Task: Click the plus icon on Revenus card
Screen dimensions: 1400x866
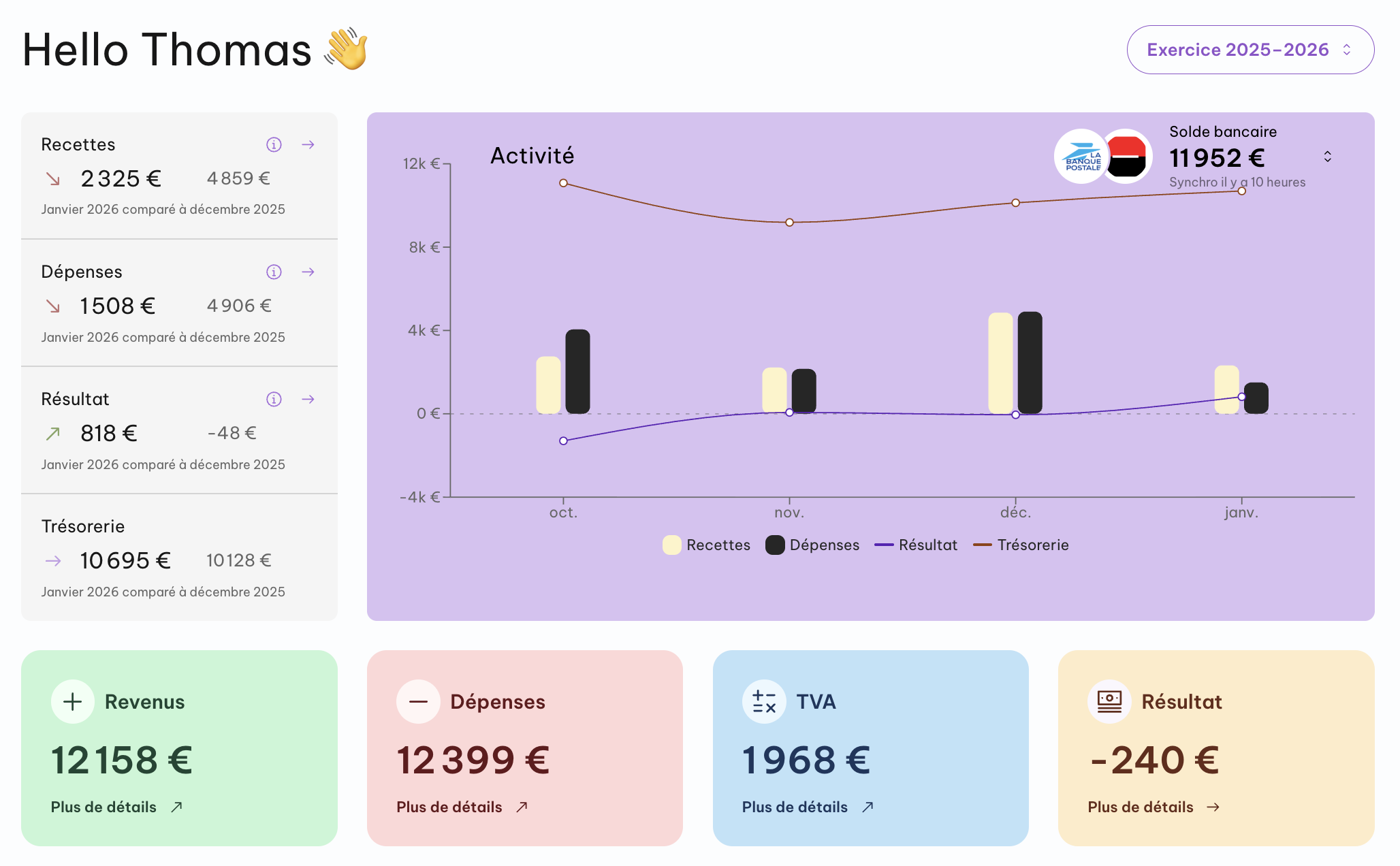Action: tap(73, 701)
